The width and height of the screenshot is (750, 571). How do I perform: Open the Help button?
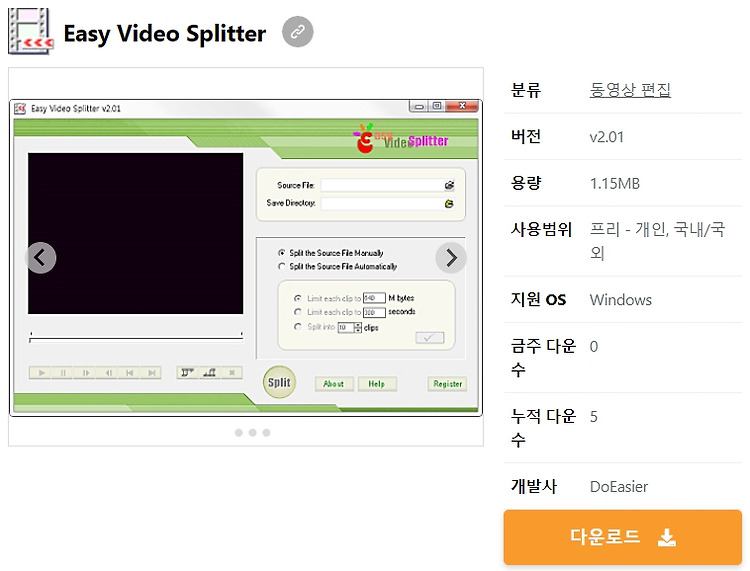[377, 384]
